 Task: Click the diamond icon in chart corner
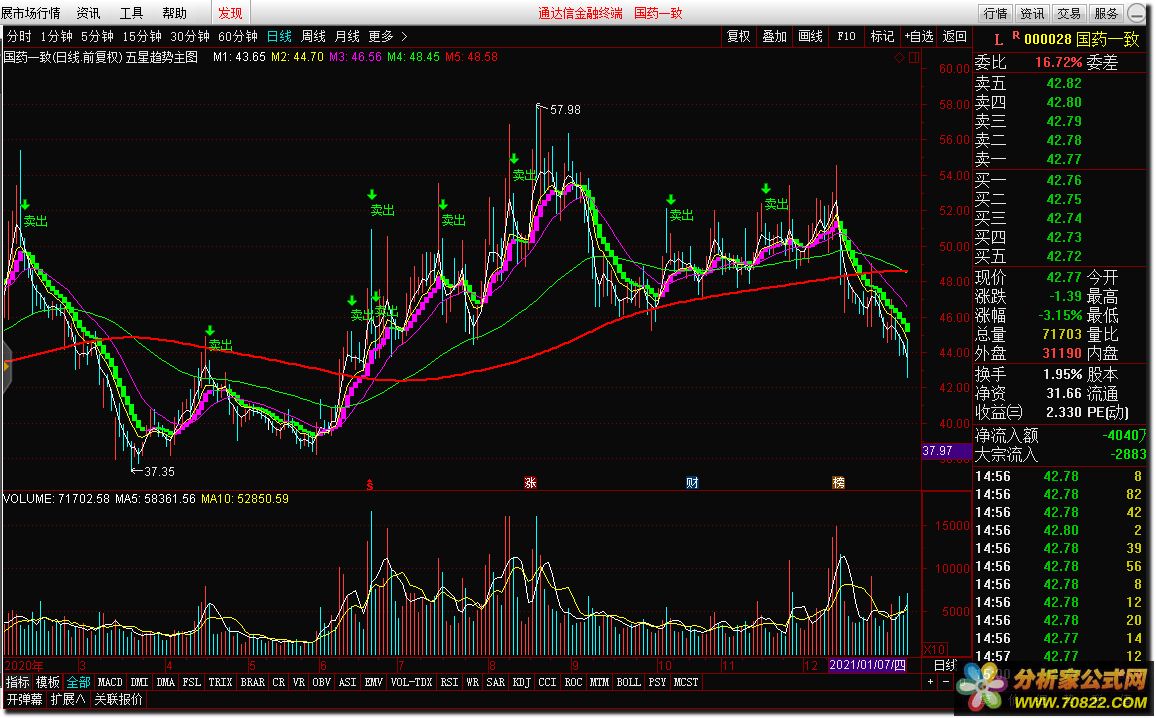click(899, 57)
